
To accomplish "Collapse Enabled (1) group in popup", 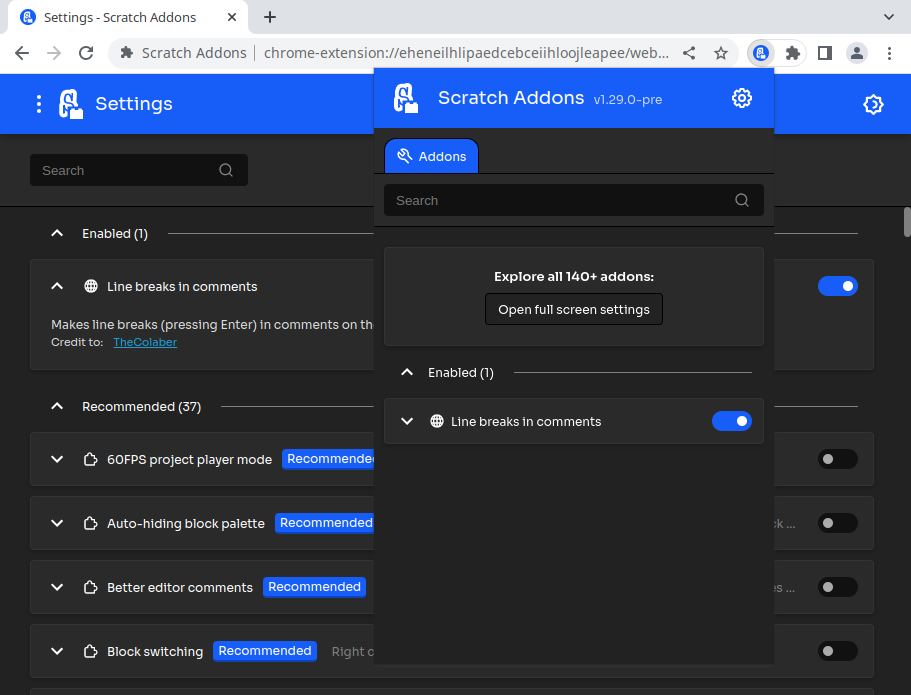I will (x=407, y=372).
